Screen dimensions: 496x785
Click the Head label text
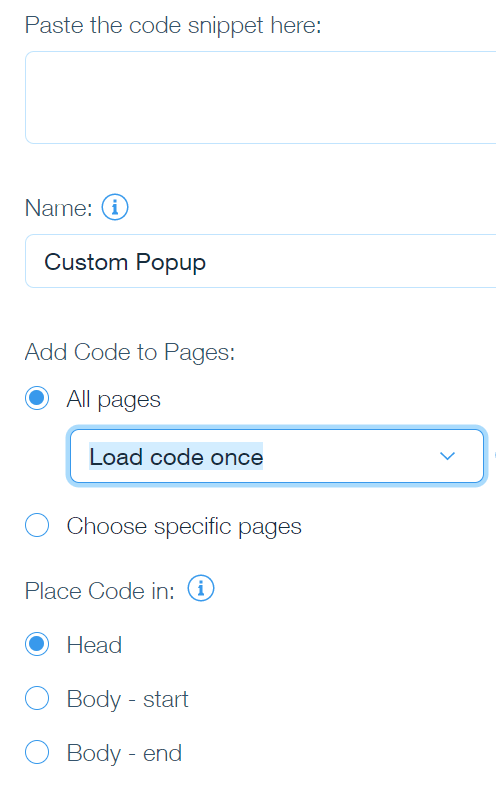[94, 645]
